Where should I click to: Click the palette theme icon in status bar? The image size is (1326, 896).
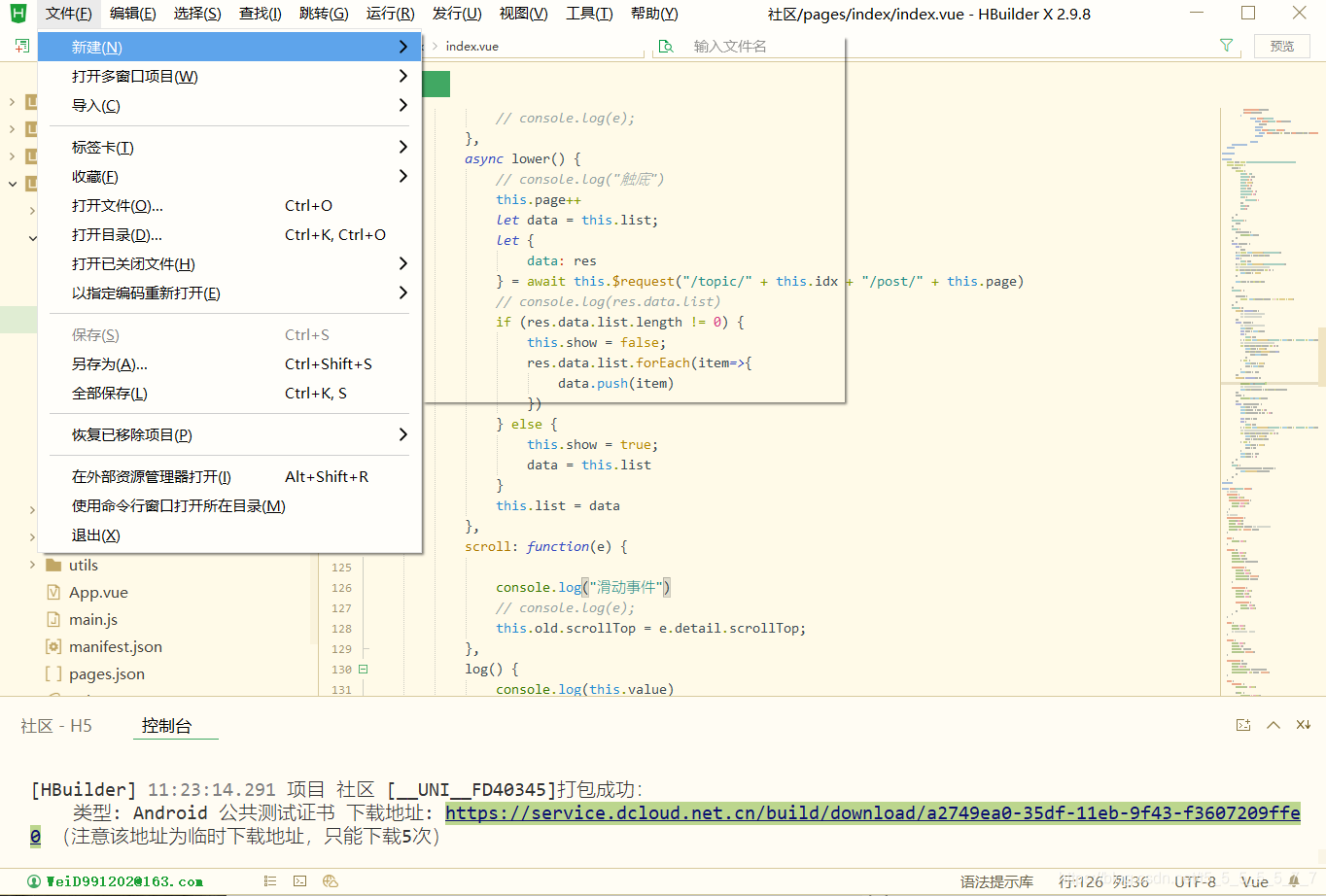(x=330, y=880)
